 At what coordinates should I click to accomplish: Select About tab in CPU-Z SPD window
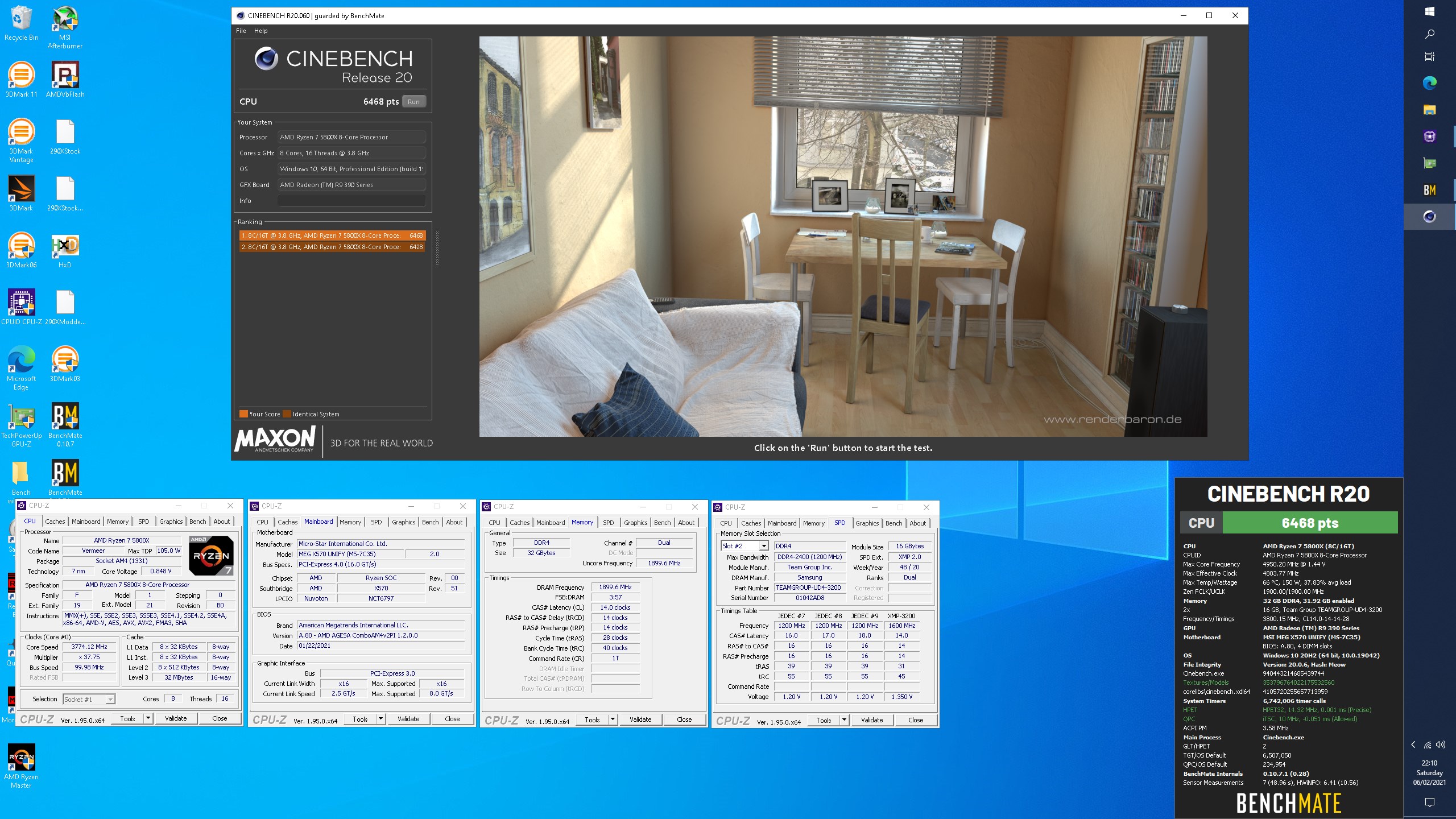point(918,523)
